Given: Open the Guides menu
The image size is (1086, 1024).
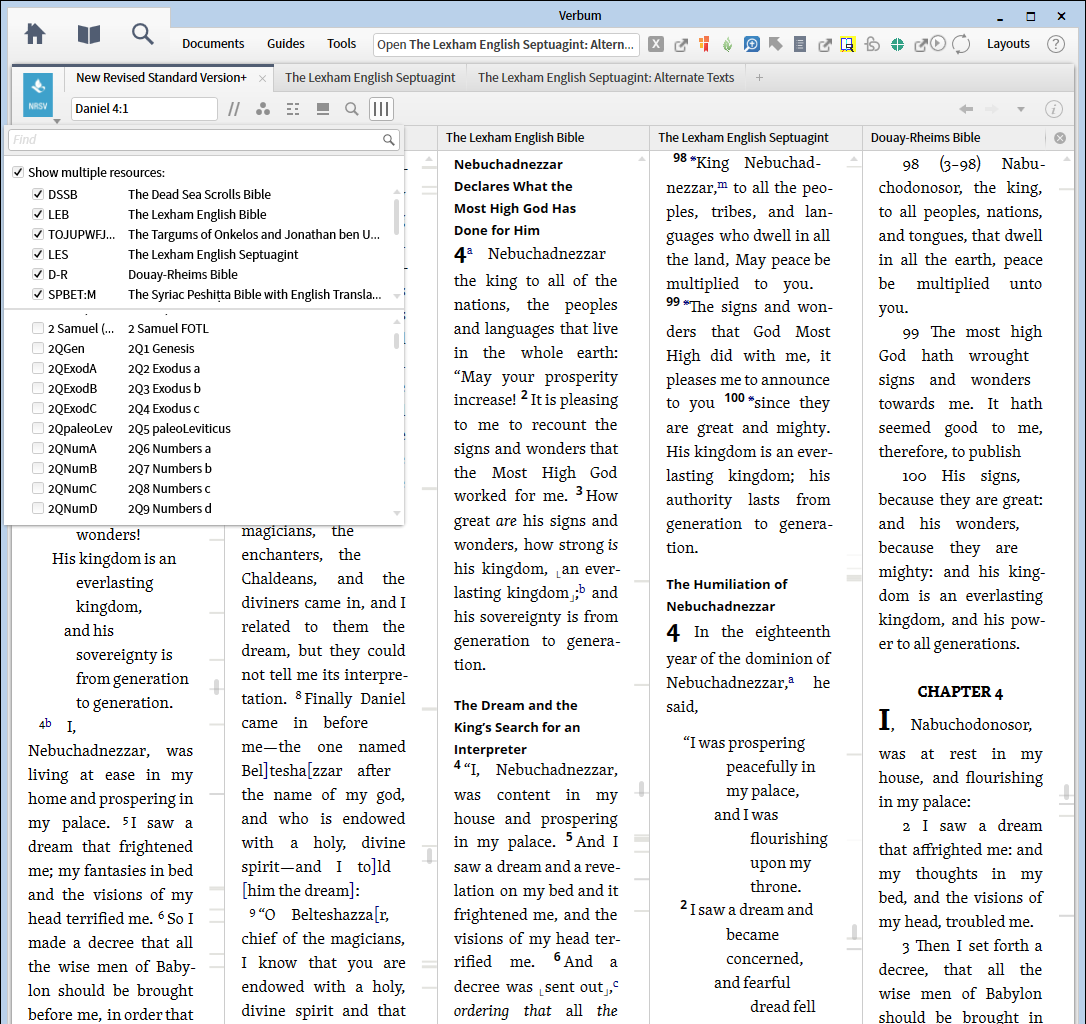Looking at the screenshot, I should 285,44.
